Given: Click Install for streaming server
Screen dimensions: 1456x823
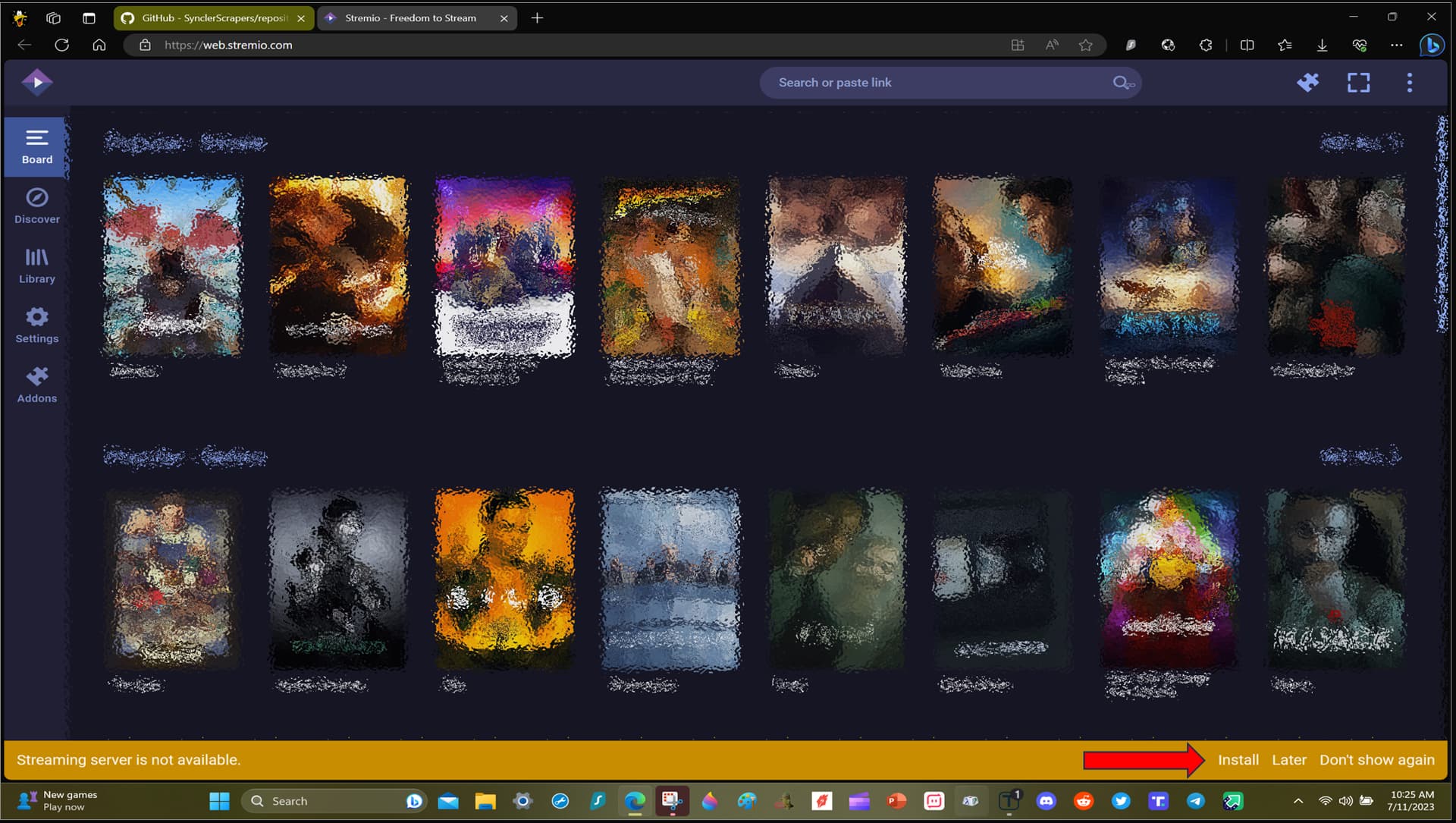Looking at the screenshot, I should tap(1238, 760).
